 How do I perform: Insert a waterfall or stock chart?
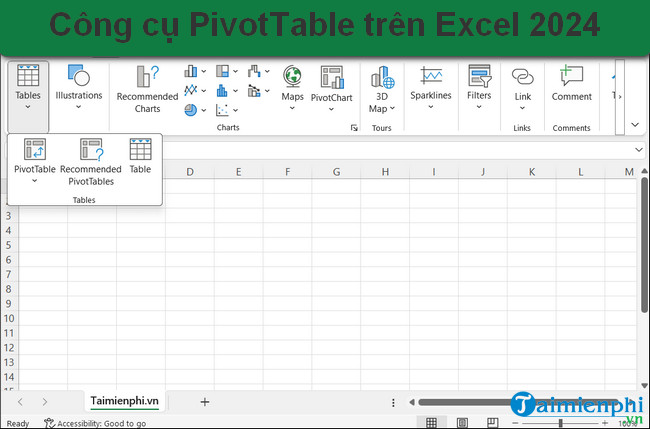tap(254, 71)
